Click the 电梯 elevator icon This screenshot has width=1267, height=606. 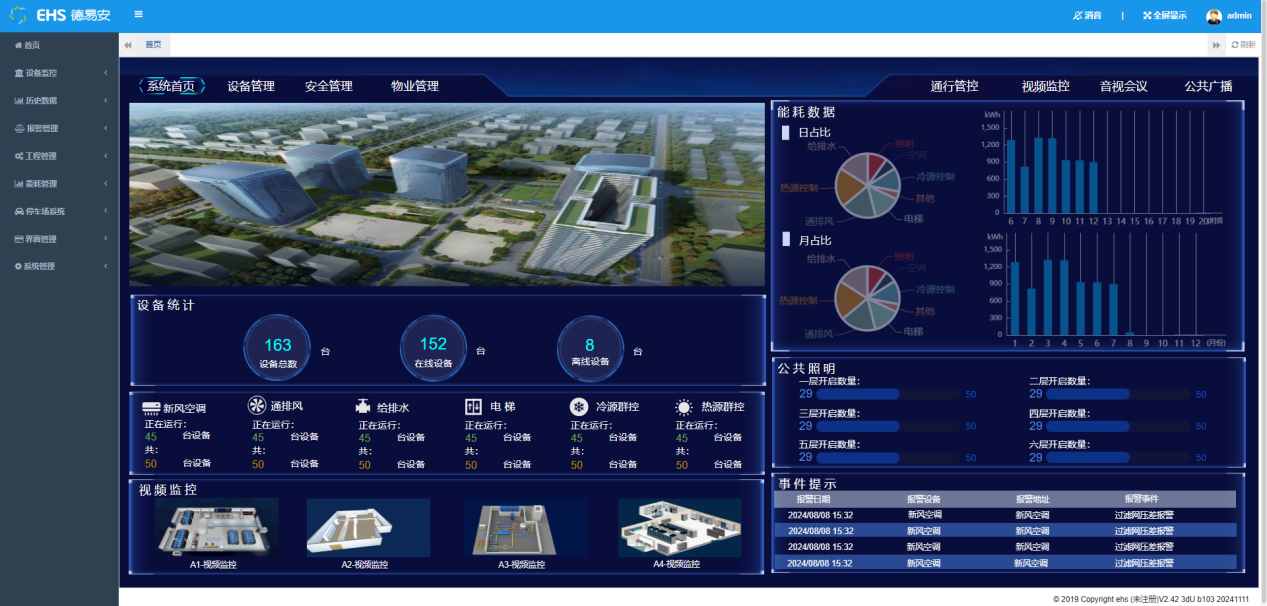point(474,407)
